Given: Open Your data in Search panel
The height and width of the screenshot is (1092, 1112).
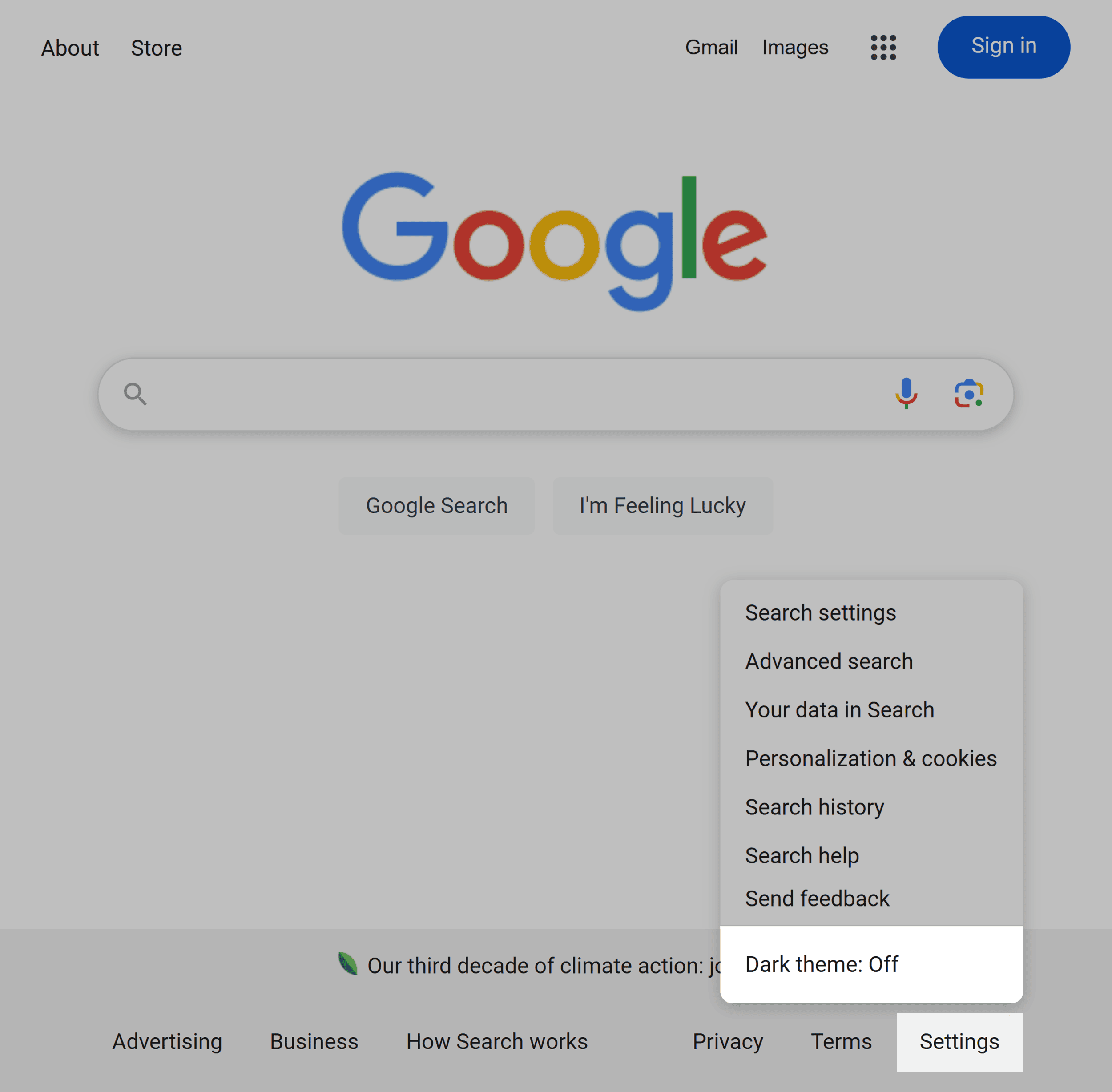Looking at the screenshot, I should coord(840,710).
